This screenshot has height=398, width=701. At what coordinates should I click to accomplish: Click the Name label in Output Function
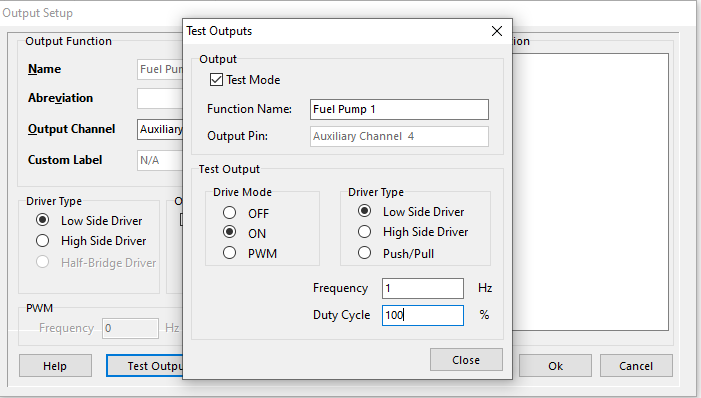[44, 69]
